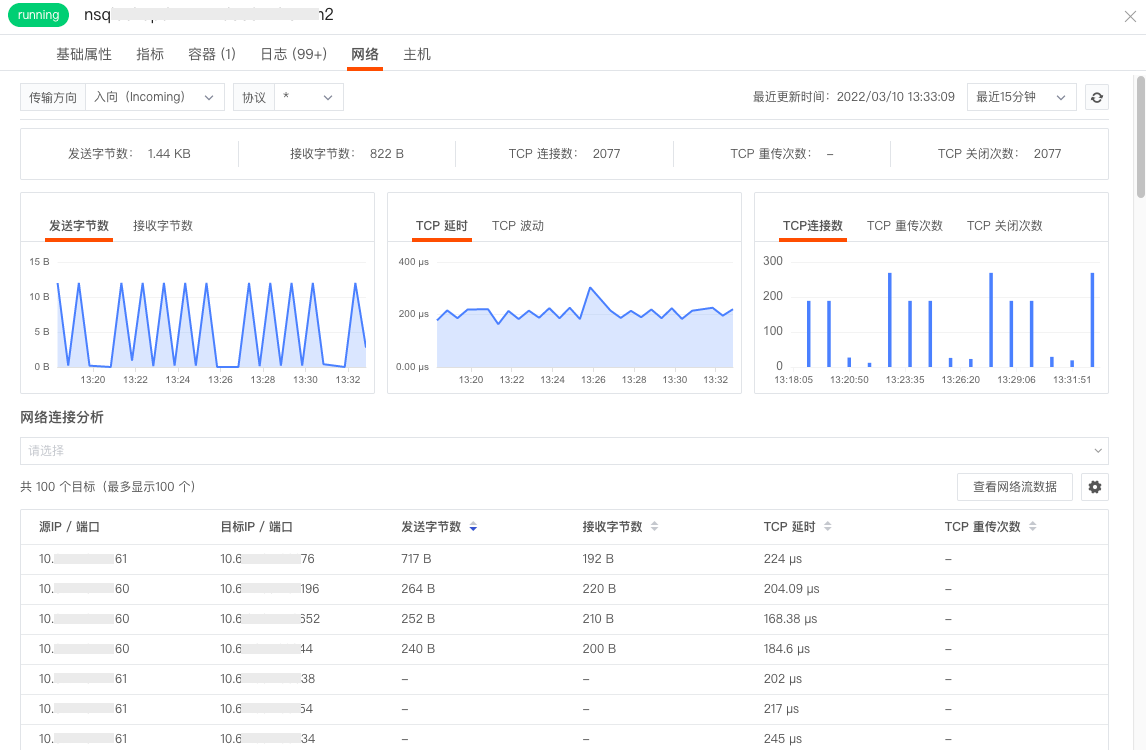Image resolution: width=1146 pixels, height=750 pixels.
Task: Click the refresh icon button
Action: [x=1096, y=97]
